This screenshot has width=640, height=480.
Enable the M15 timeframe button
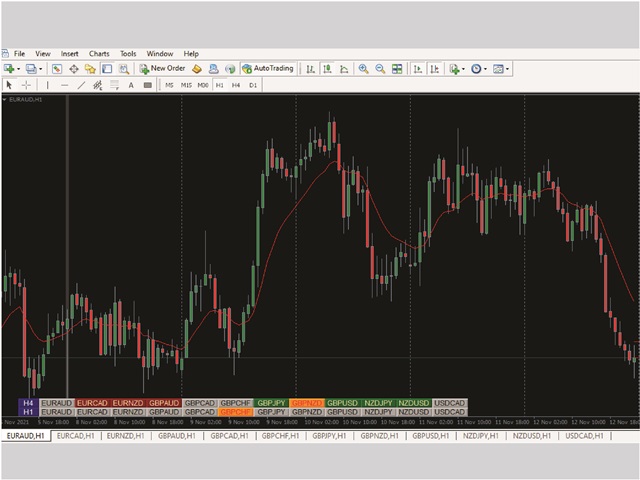click(186, 85)
